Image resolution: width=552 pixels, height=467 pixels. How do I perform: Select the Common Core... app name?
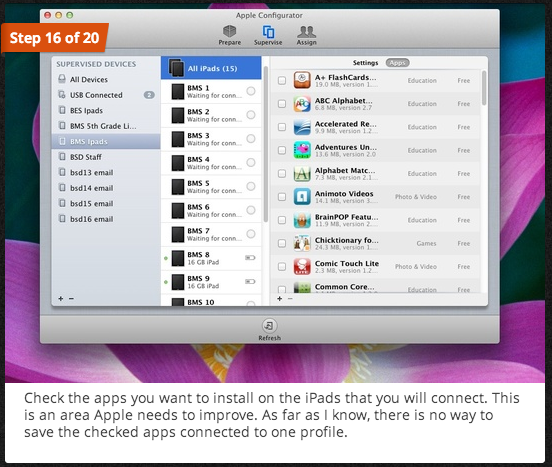pyautogui.click(x=345, y=286)
